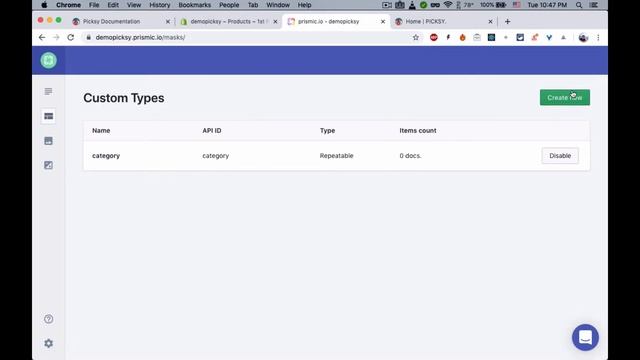
Task: Close the Home | PICKSY tab
Action: (x=490, y=22)
